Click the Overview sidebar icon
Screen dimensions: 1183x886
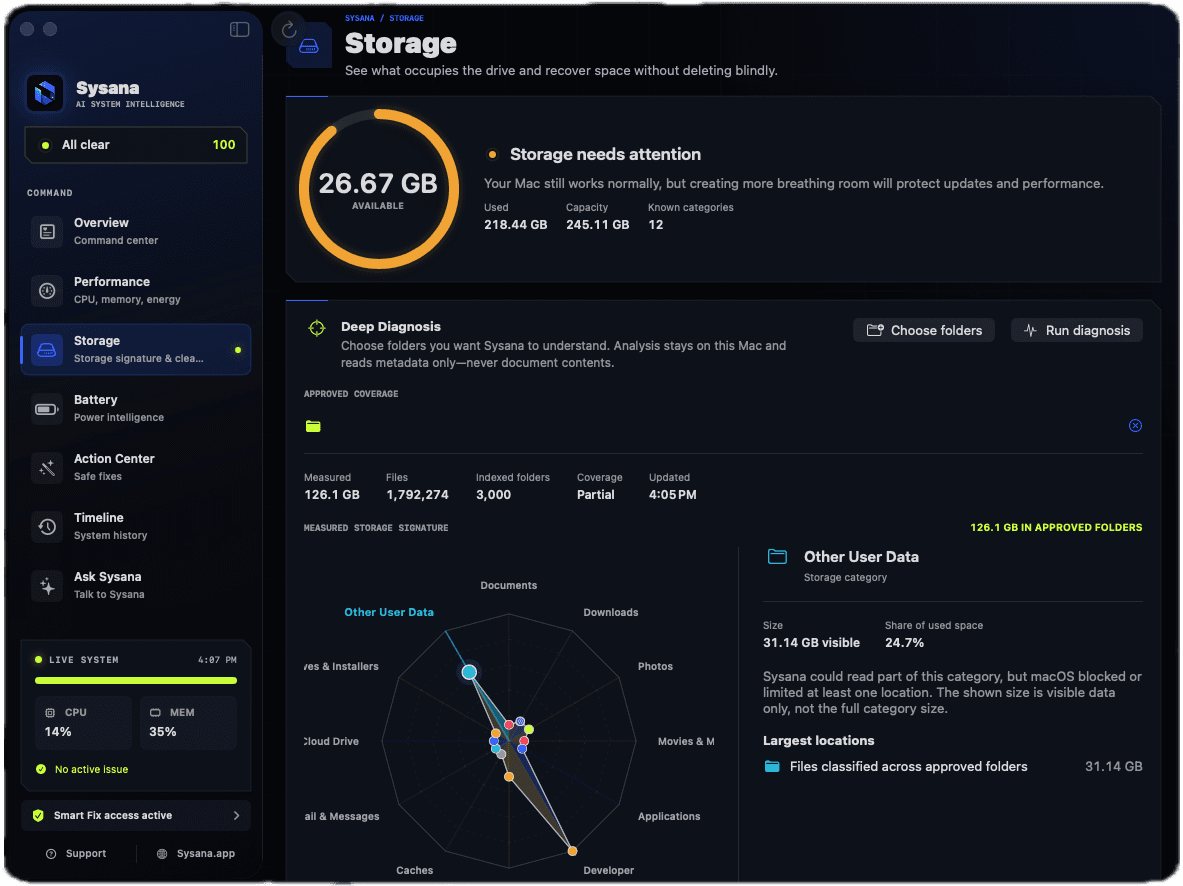tap(47, 232)
